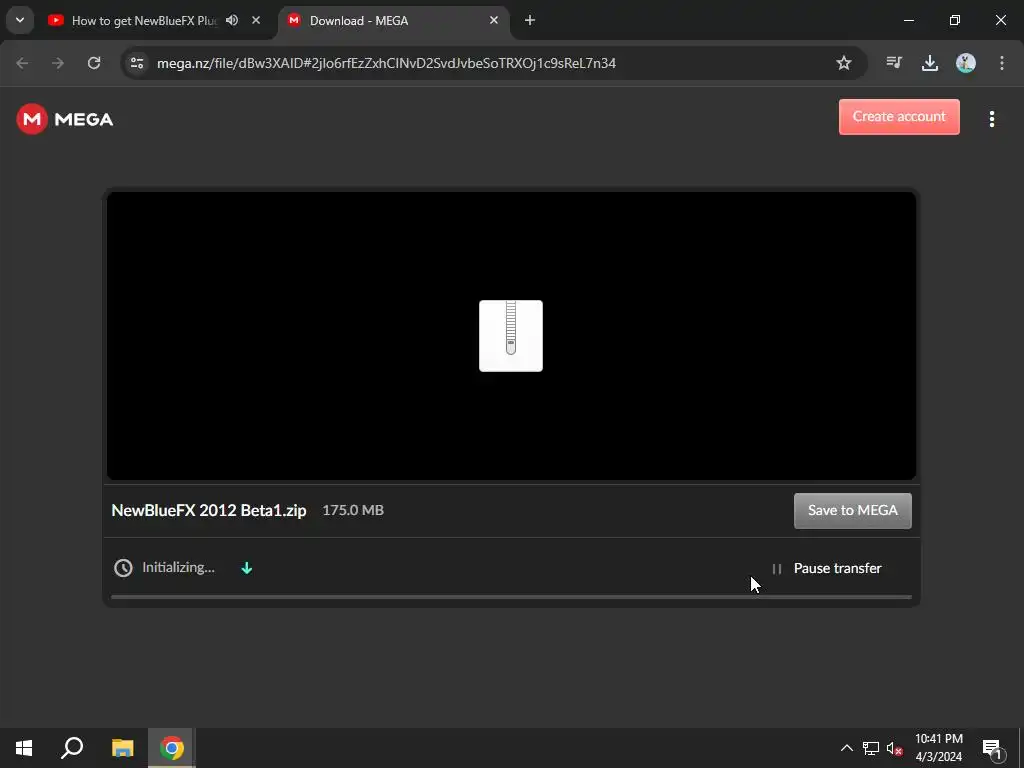Viewport: 1024px width, 768px height.
Task: Click the Chrome taskbar icon
Action: (x=172, y=748)
